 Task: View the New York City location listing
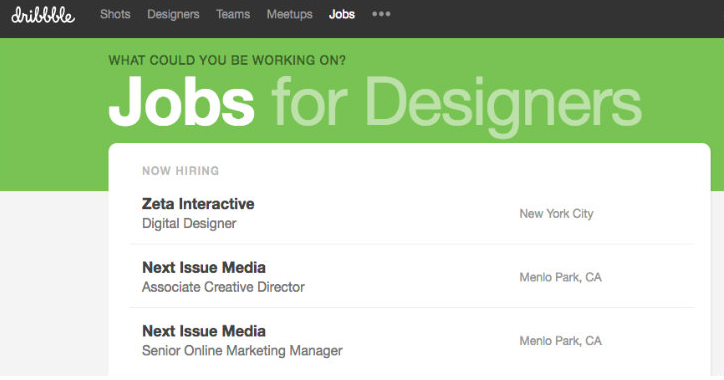pyautogui.click(x=556, y=214)
